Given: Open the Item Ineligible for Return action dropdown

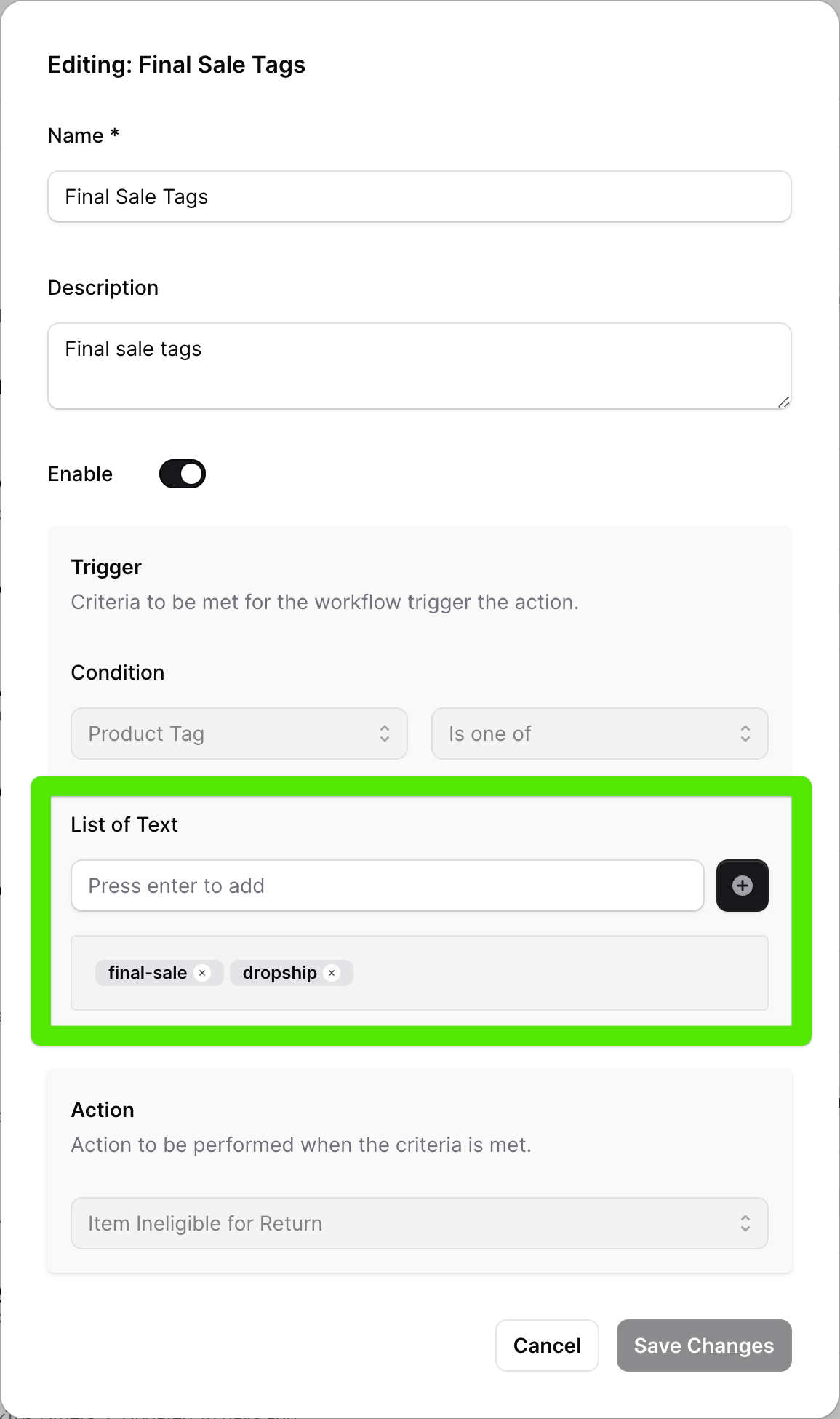Looking at the screenshot, I should click(x=419, y=1223).
